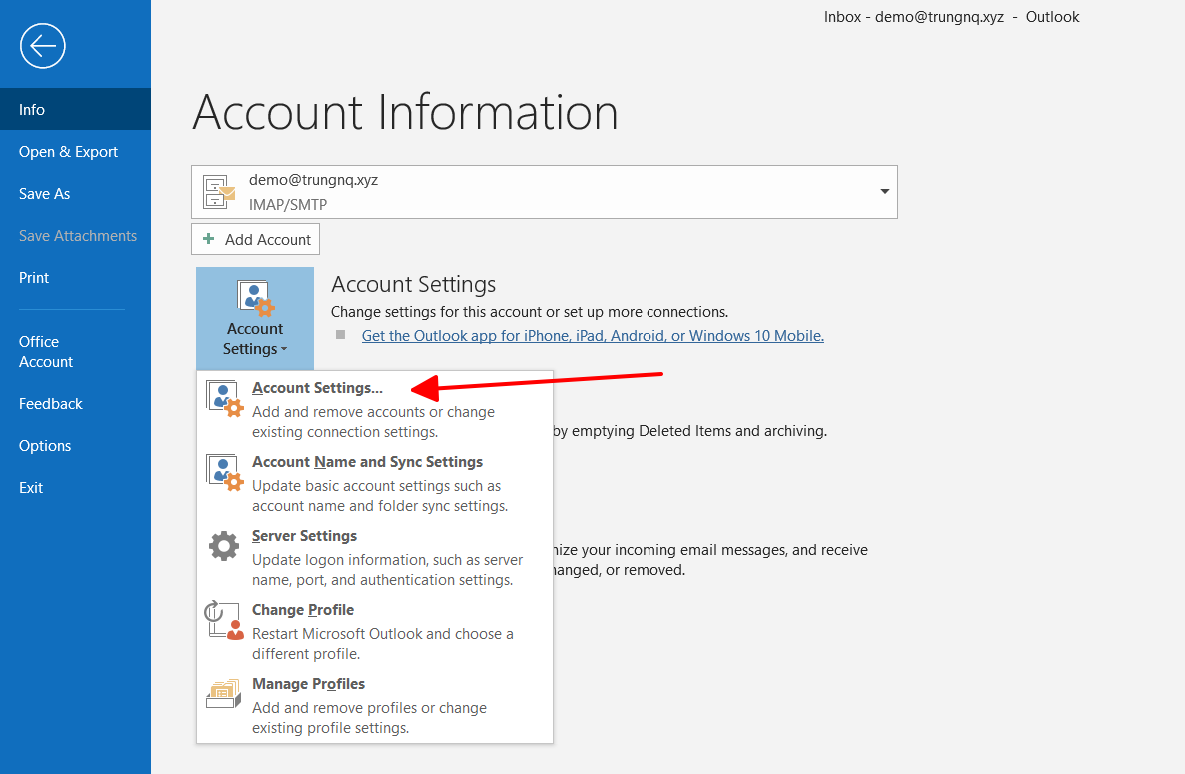Click the mail account icon beside demo@trungnq.xyz
The image size is (1185, 774).
click(219, 192)
